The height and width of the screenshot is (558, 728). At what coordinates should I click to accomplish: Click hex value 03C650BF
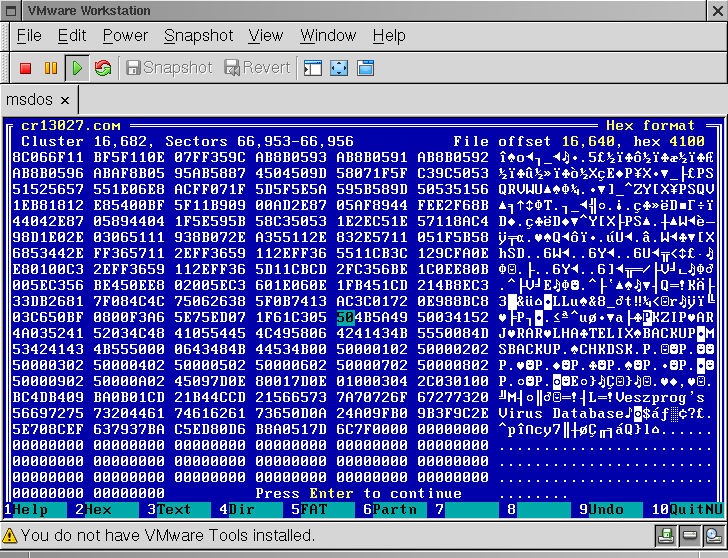point(48,318)
